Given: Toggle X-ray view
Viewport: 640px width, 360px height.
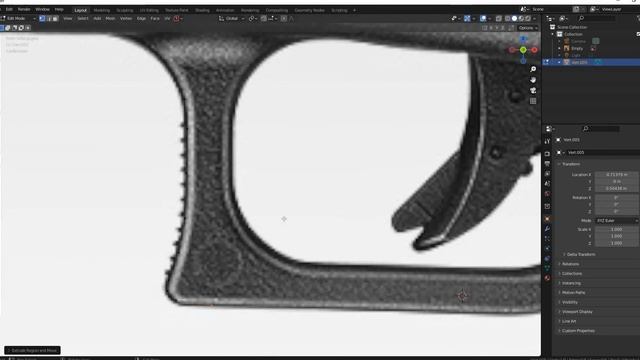Looking at the screenshot, I should [498, 18].
